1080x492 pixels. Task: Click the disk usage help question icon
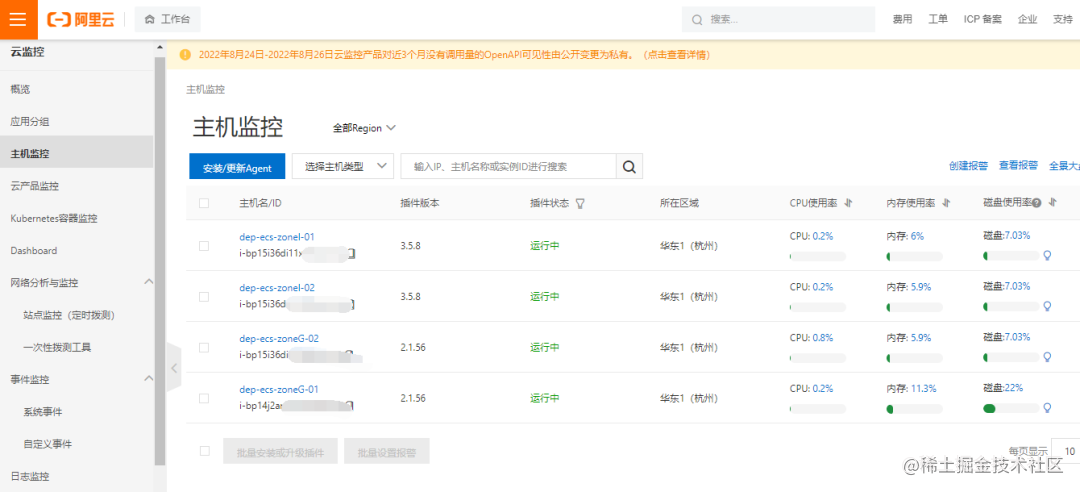pos(1036,203)
